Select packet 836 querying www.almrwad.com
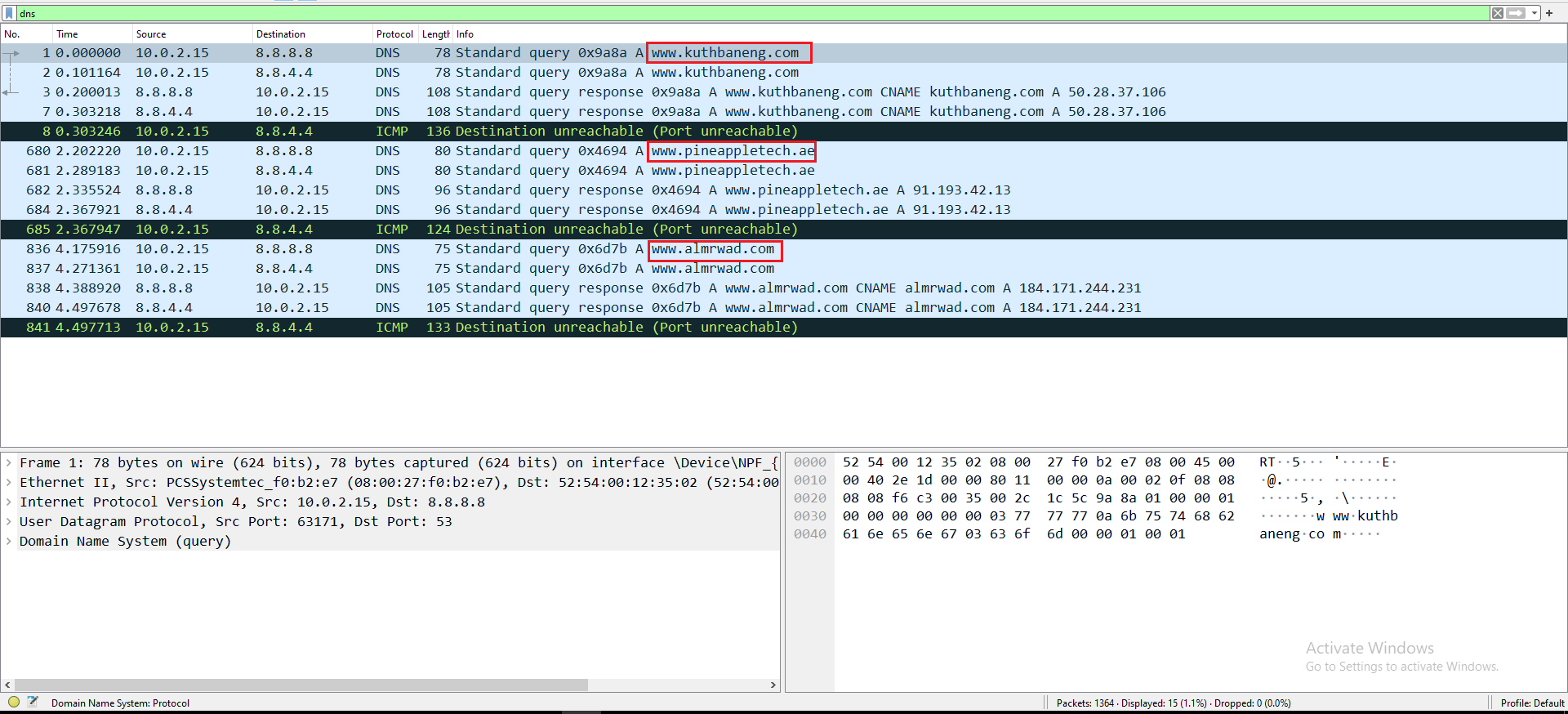The height and width of the screenshot is (714, 1568). pyautogui.click(x=784, y=249)
